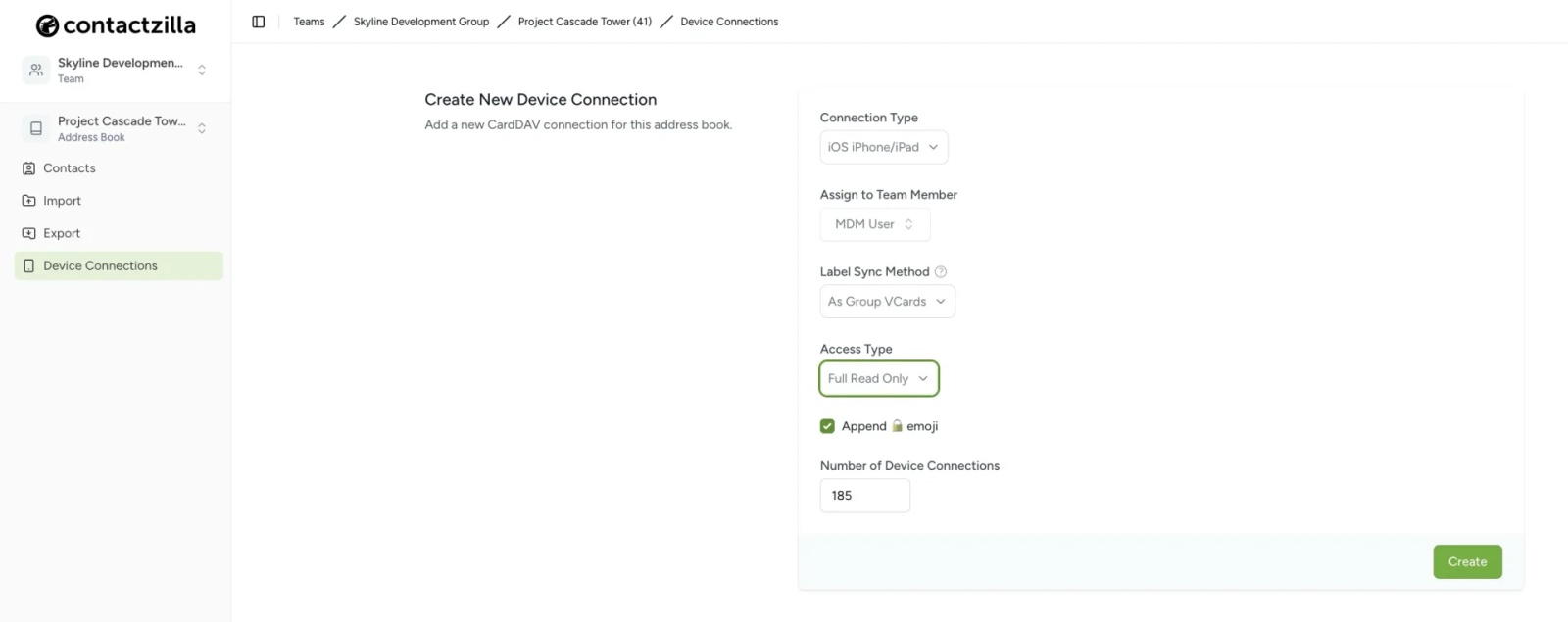This screenshot has width=1568, height=622.
Task: Click the Project Cascade Tower (41) breadcrumb
Action: [x=585, y=22]
